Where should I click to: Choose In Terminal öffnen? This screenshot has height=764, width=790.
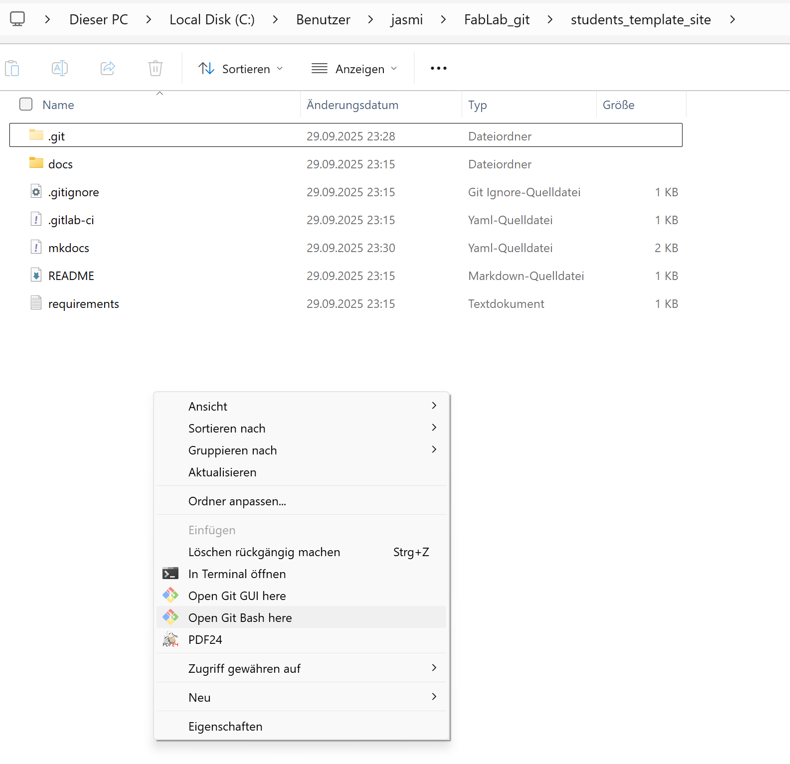(x=301, y=574)
